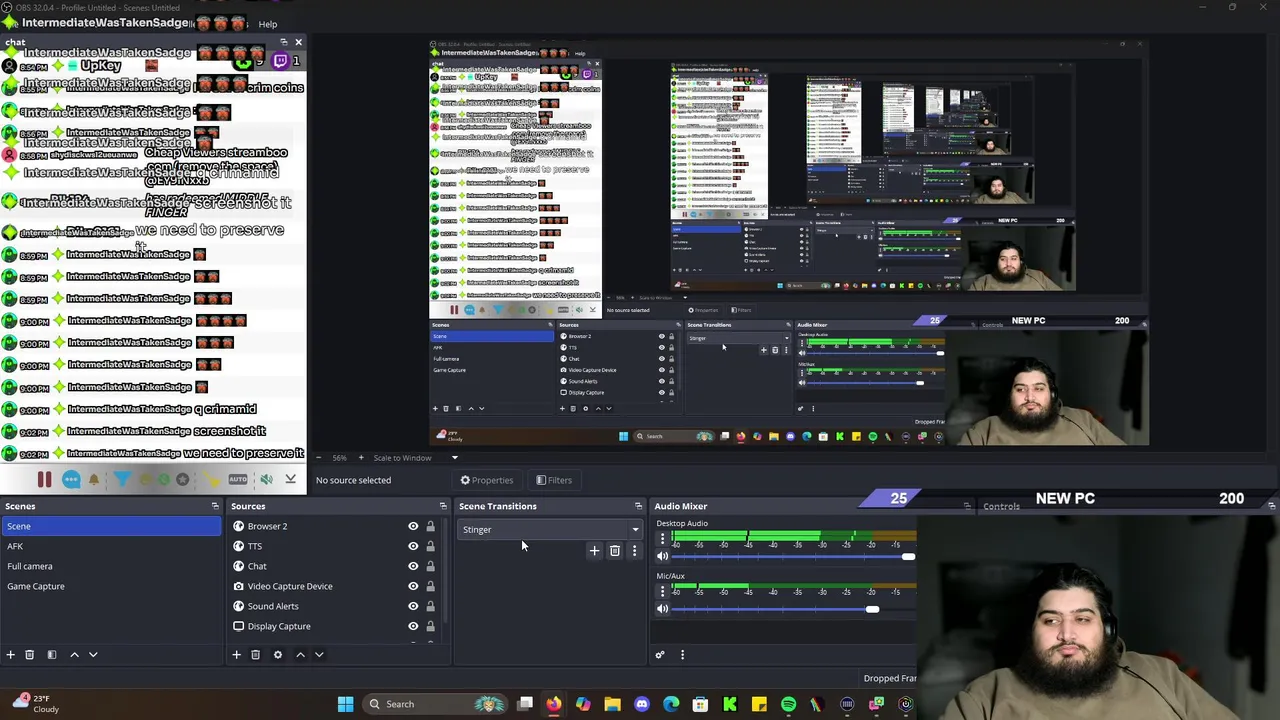Open the Help menu
Viewport: 1280px width, 720px height.
pos(267,24)
